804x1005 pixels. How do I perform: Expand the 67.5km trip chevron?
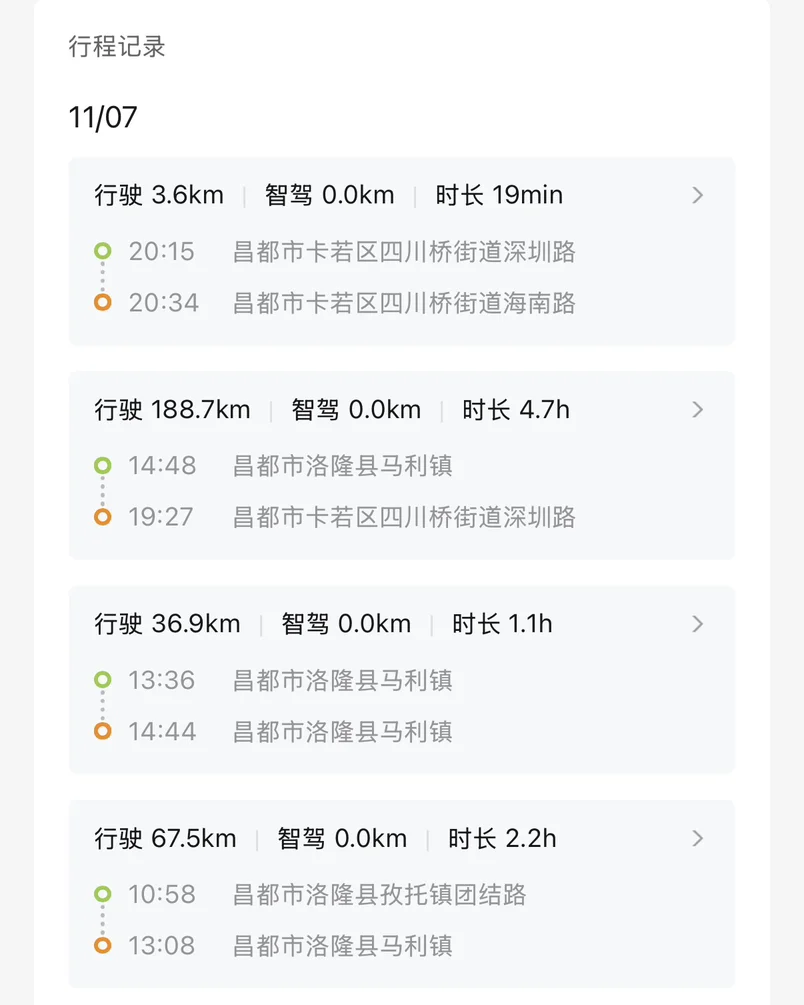698,838
